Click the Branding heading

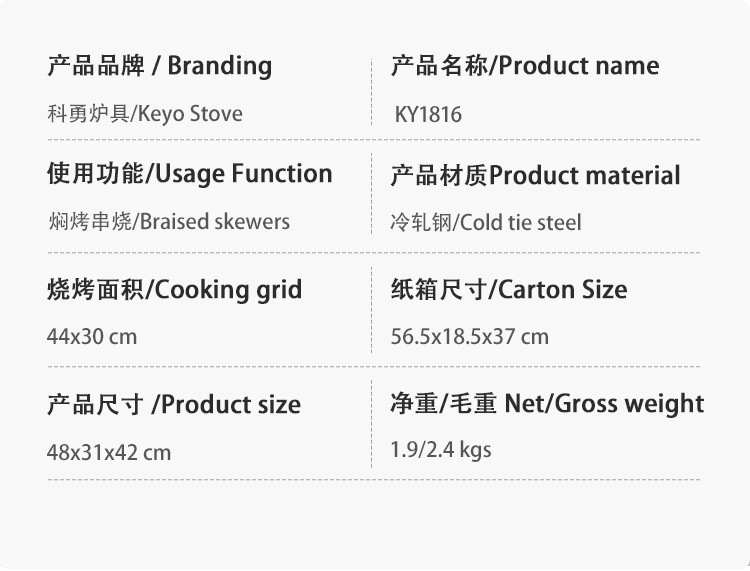[x=159, y=66]
